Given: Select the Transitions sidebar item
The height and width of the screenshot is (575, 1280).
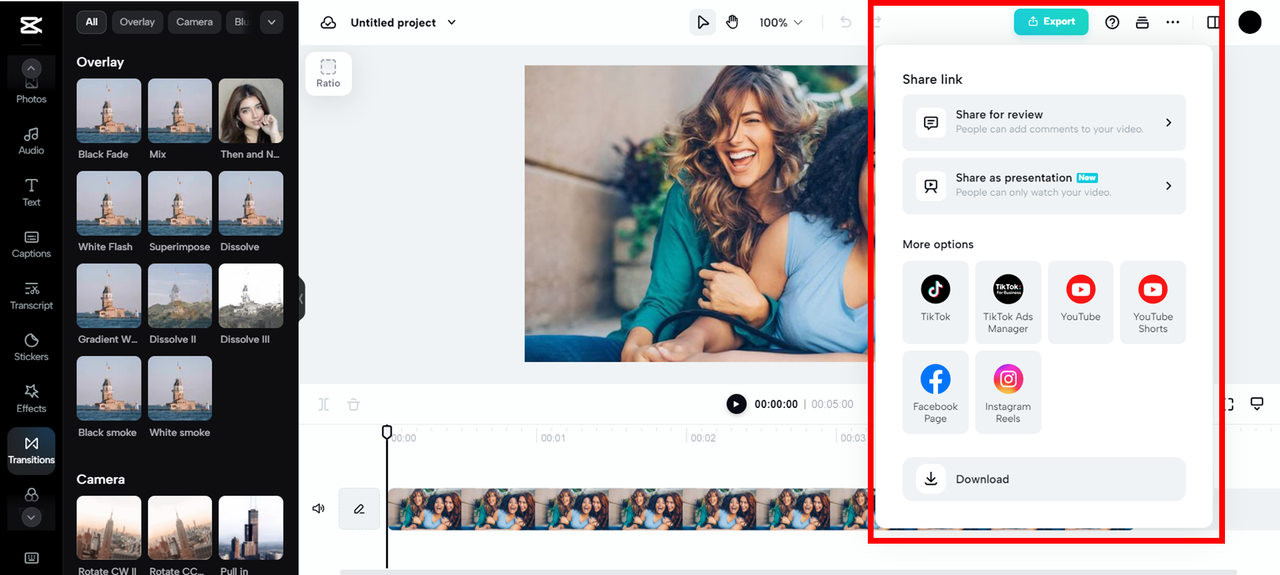Looking at the screenshot, I should [x=31, y=451].
